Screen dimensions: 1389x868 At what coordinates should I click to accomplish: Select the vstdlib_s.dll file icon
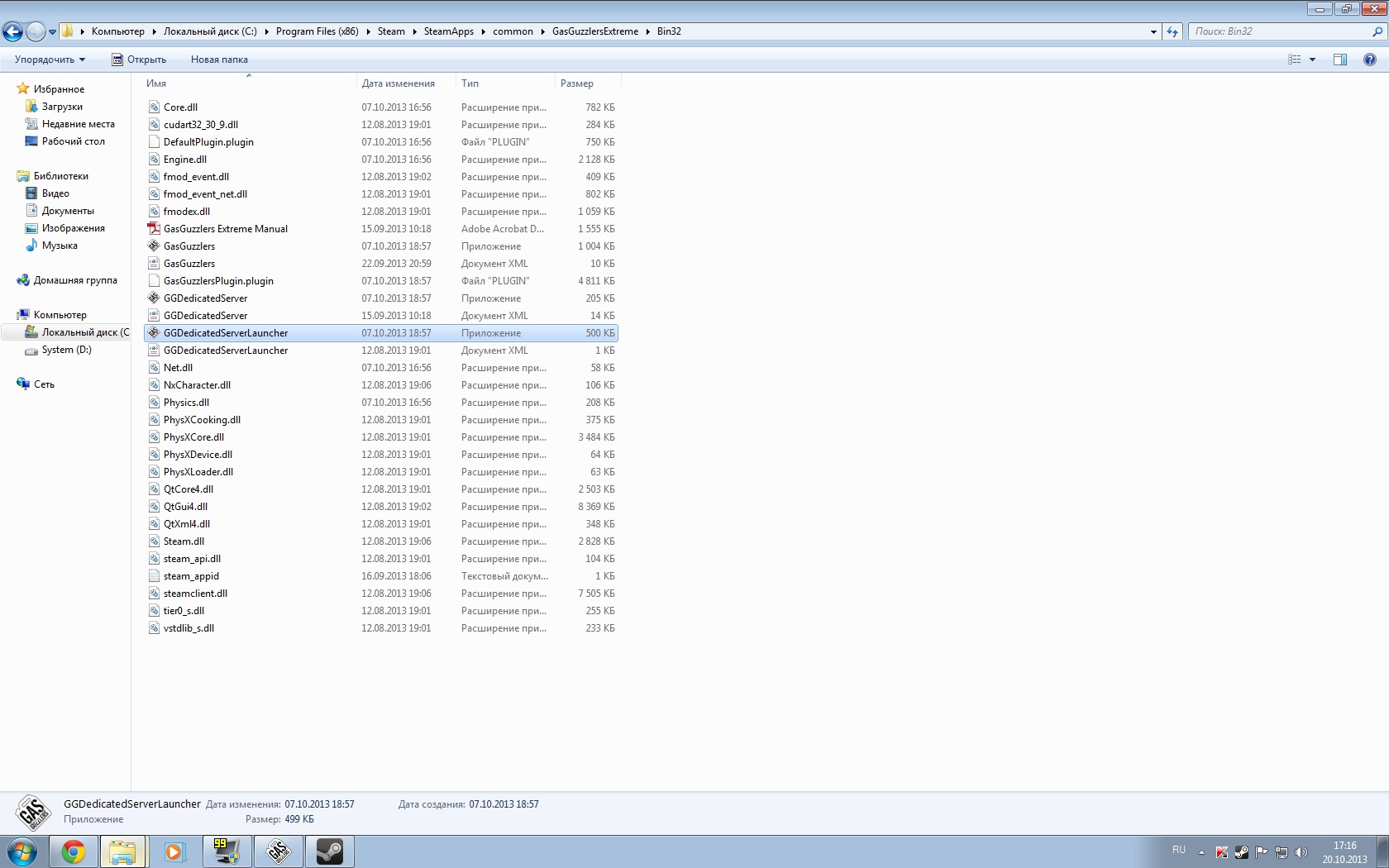tap(154, 628)
